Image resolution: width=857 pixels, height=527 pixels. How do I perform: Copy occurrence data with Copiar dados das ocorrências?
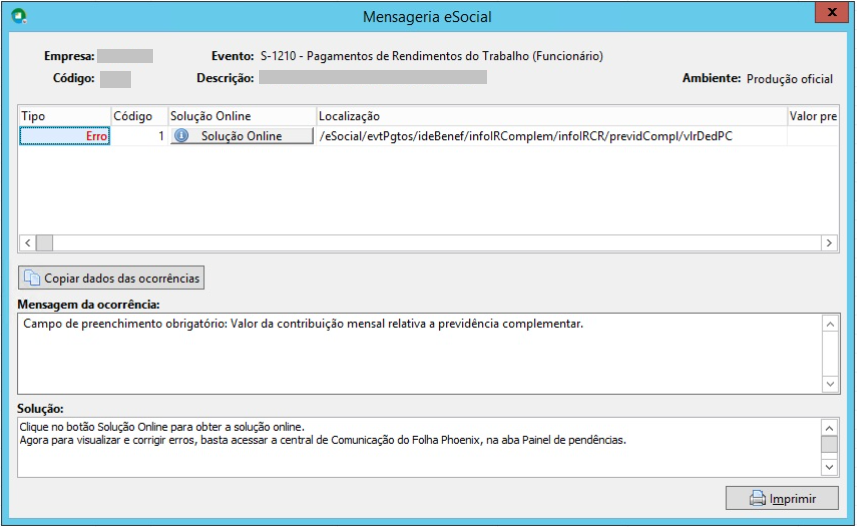tap(111, 278)
